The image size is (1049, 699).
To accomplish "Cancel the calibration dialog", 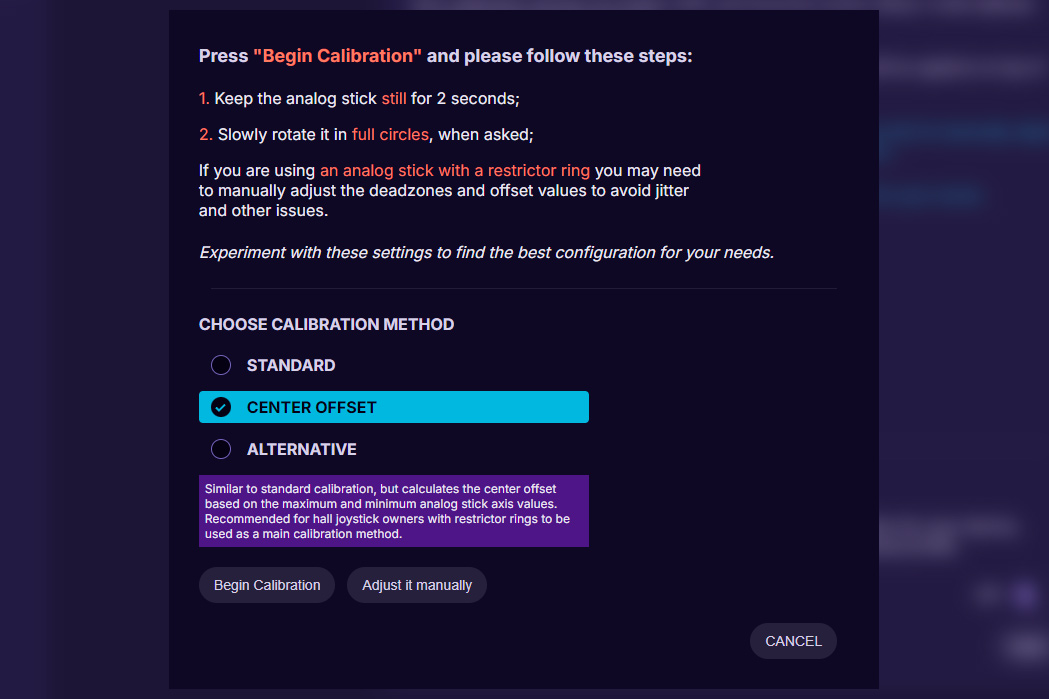I will pyautogui.click(x=793, y=641).
